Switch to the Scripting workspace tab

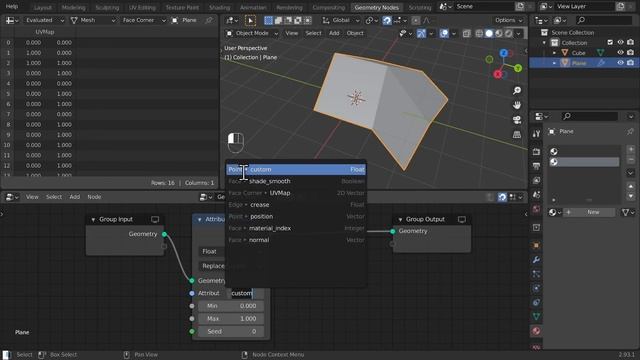click(420, 7)
